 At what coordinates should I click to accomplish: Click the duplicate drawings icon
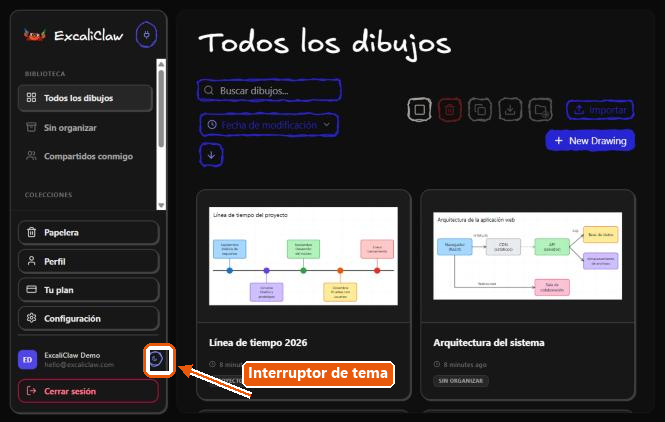click(480, 110)
